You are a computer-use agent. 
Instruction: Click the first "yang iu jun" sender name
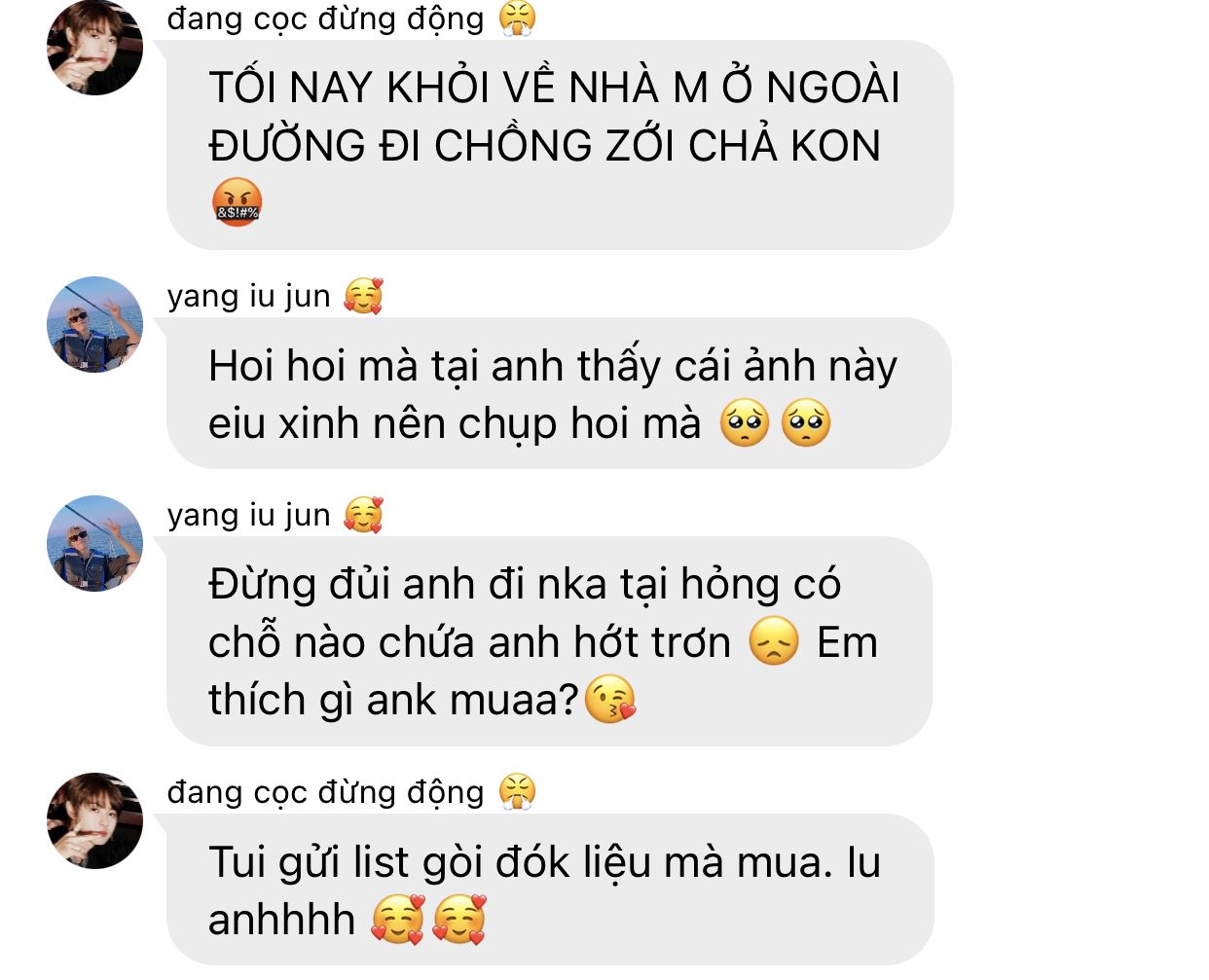[249, 296]
